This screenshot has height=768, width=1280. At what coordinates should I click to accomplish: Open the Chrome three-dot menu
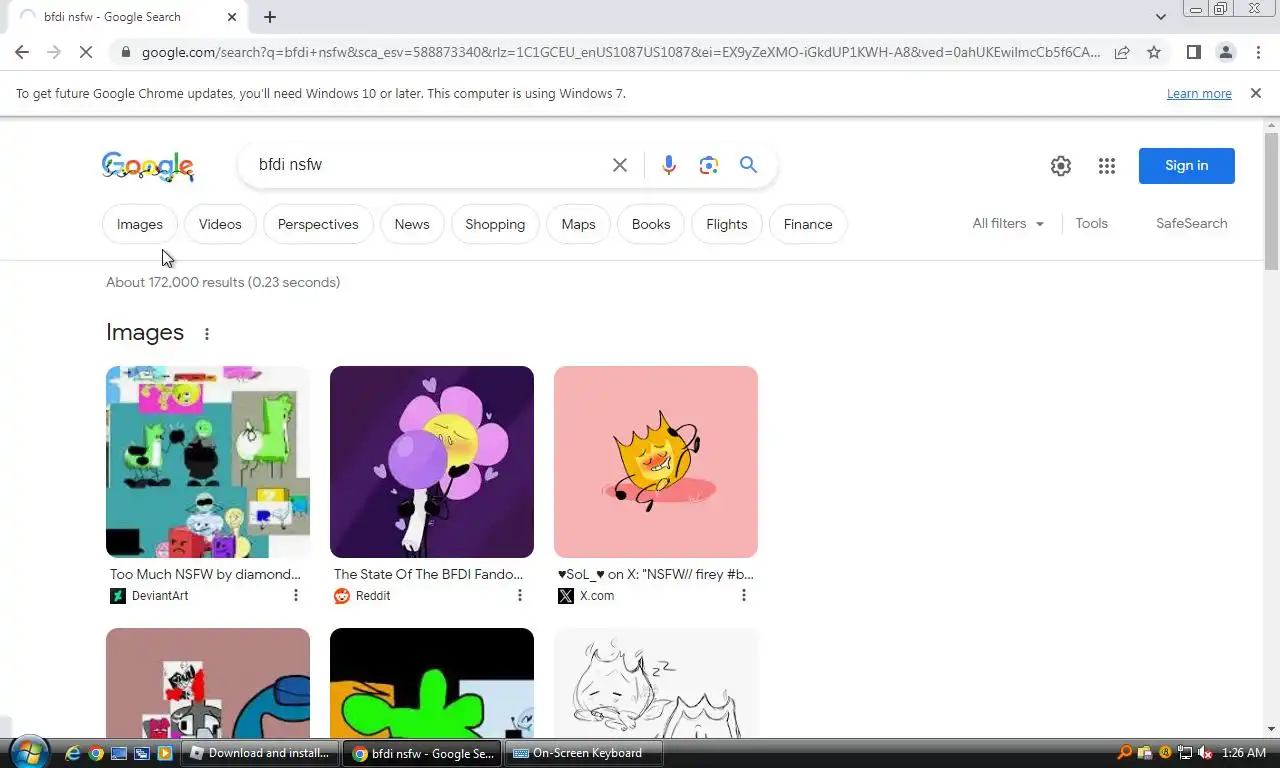coord(1257,52)
